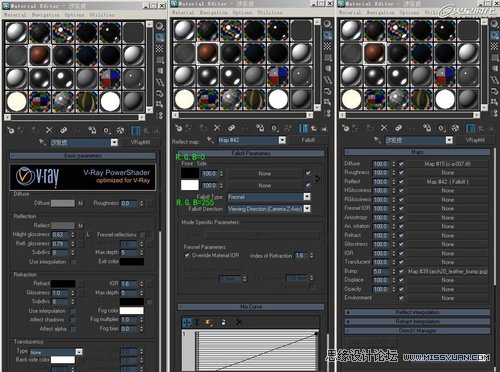This screenshot has width=500, height=372.
Task: Click Go Forward to Sibling icon in middle window
Action: click(x=324, y=128)
